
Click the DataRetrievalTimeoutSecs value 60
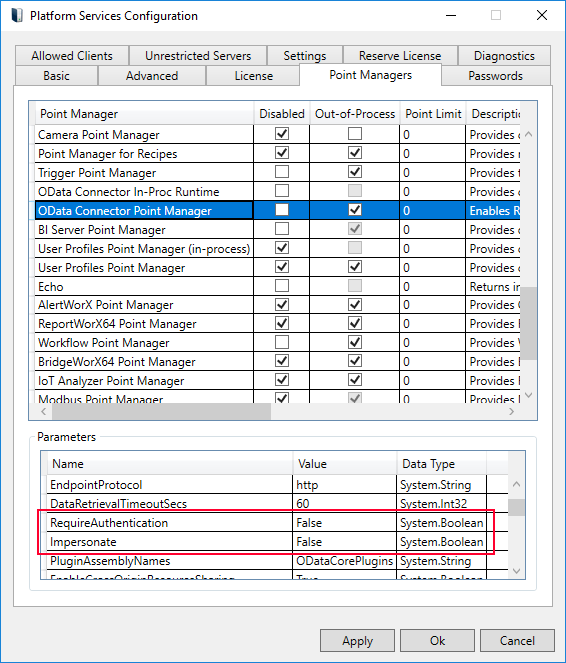[345, 504]
